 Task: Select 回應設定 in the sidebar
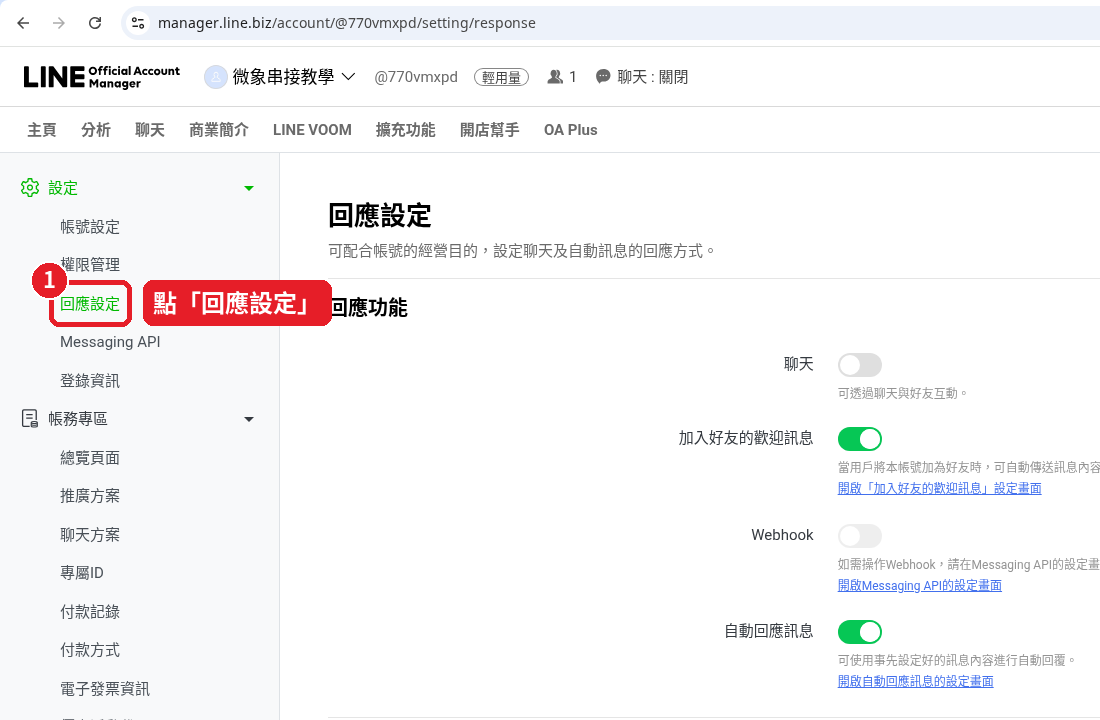click(90, 304)
